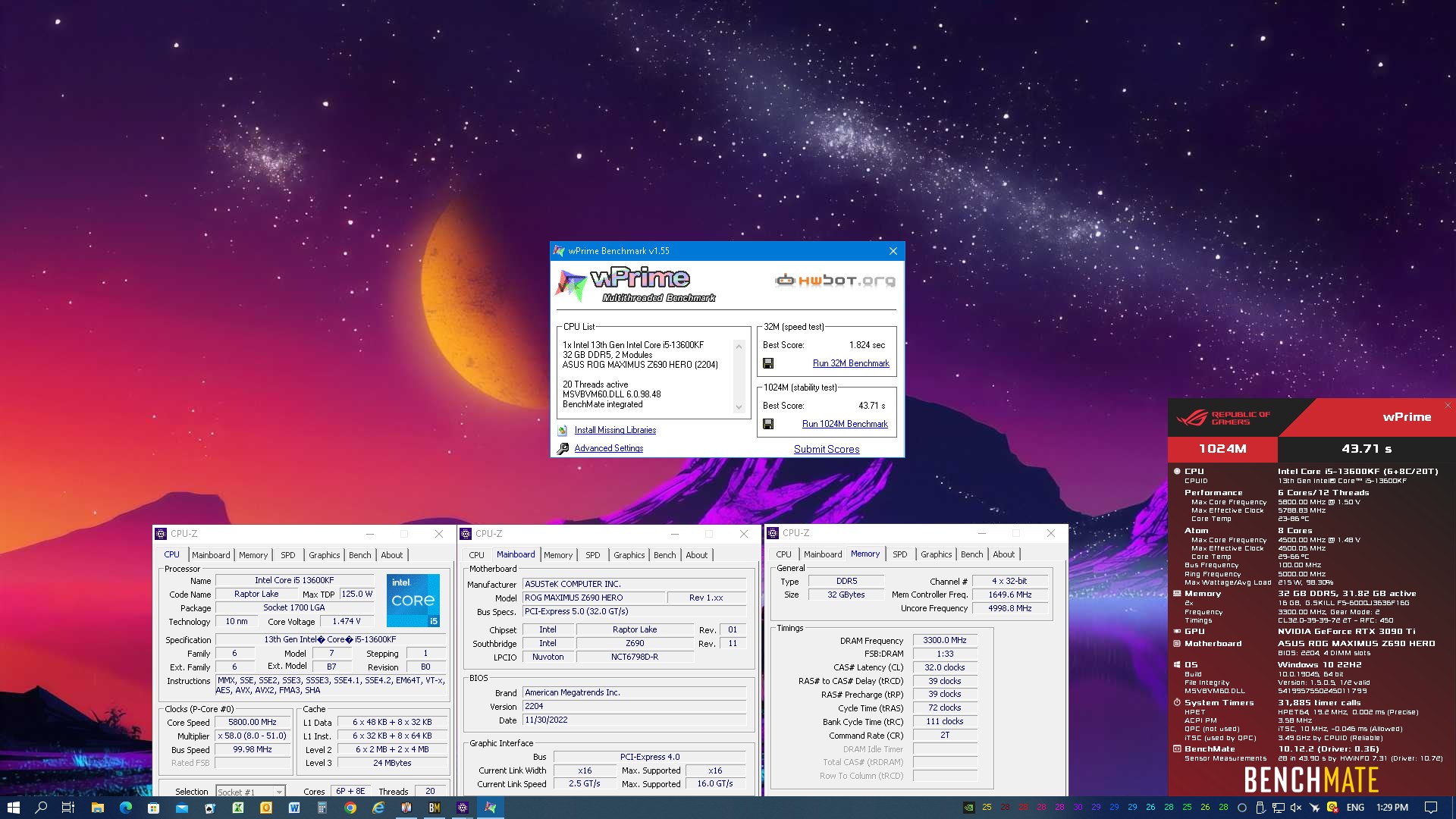Image resolution: width=1456 pixels, height=819 pixels.
Task: Open File Explorer from the taskbar
Action: [x=97, y=808]
